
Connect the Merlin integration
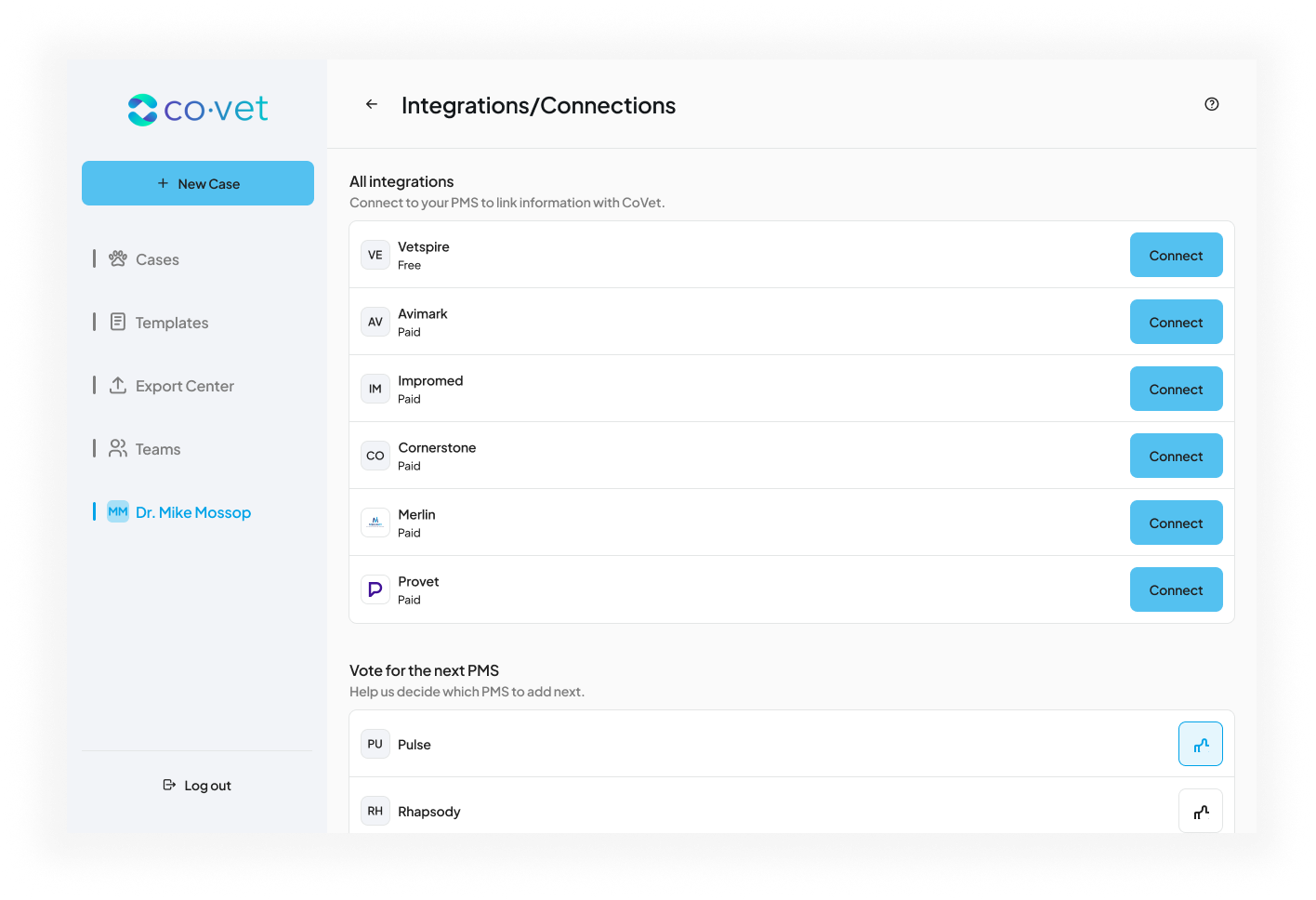(1177, 523)
